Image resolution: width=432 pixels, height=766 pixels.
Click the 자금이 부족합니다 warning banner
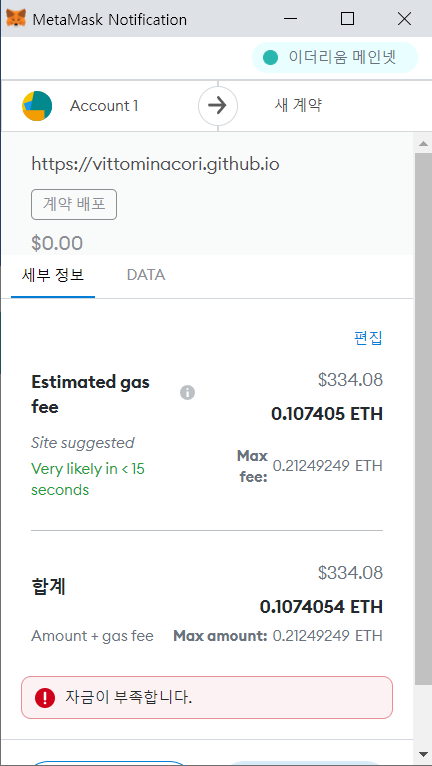[x=207, y=697]
